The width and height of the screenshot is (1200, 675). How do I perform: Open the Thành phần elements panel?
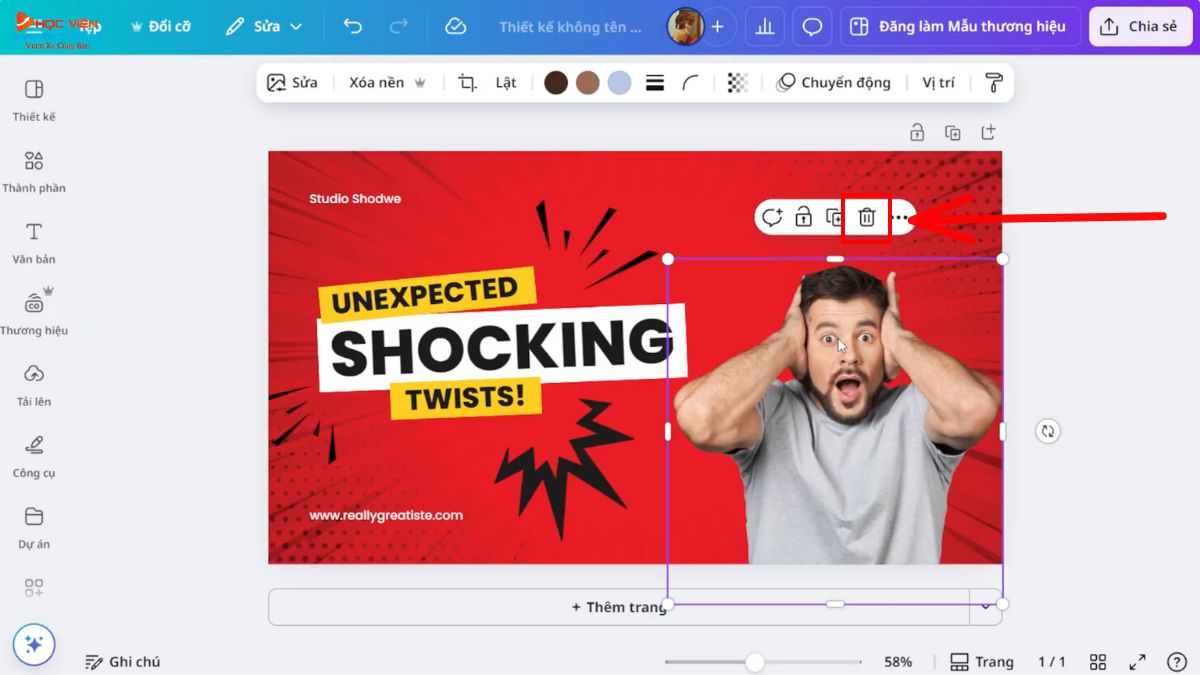coord(34,172)
